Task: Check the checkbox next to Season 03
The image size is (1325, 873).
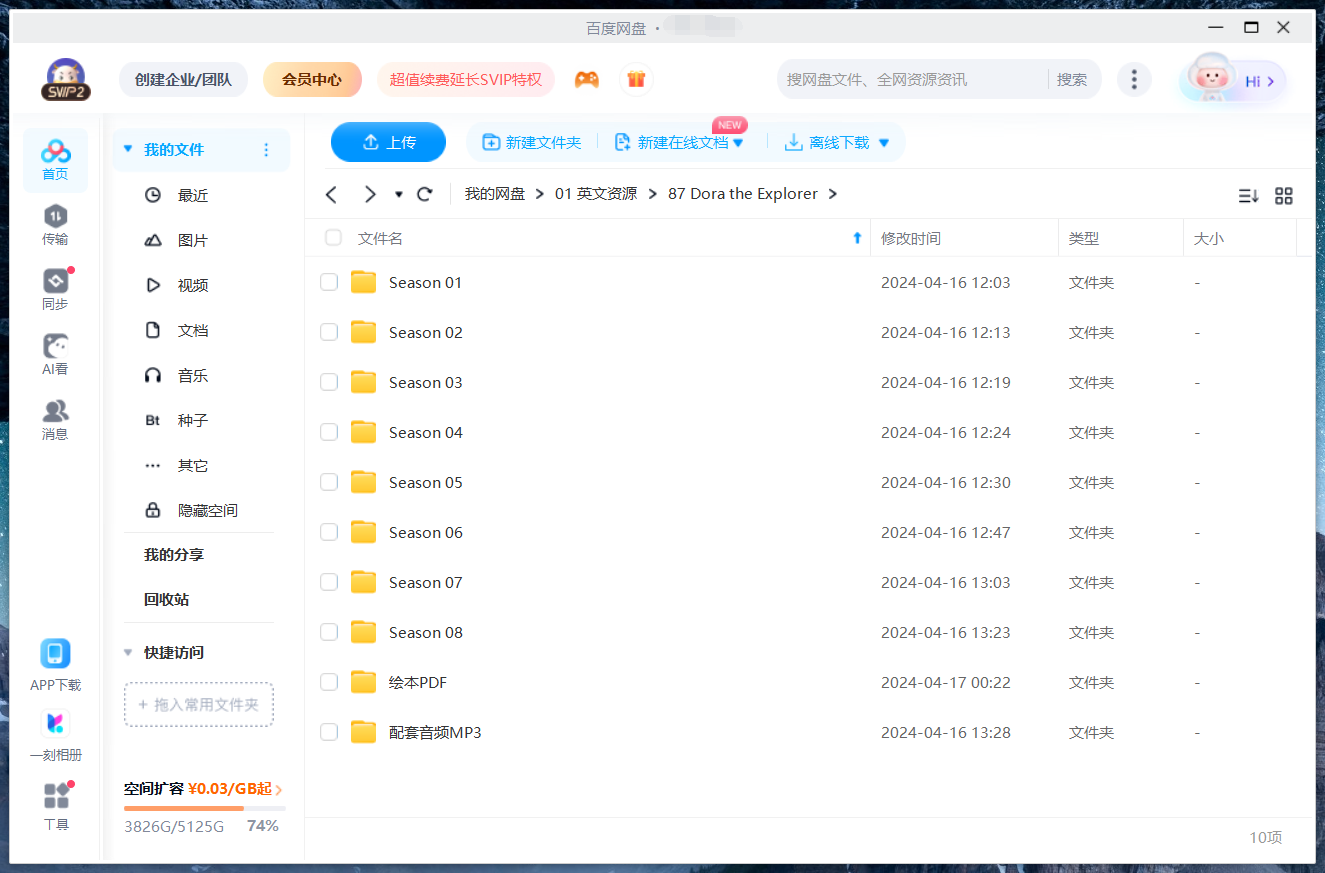Action: tap(329, 381)
